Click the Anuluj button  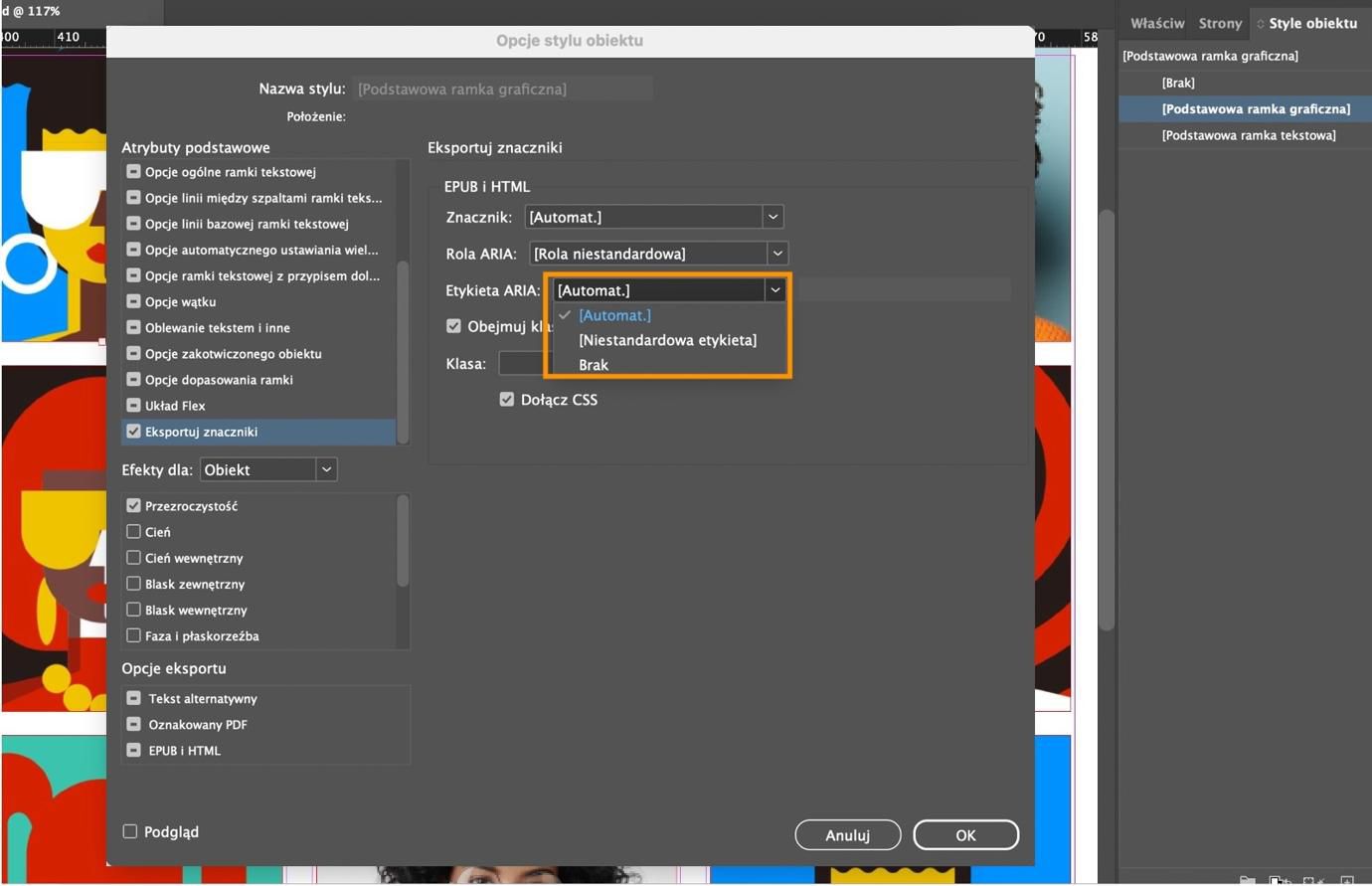click(848, 835)
